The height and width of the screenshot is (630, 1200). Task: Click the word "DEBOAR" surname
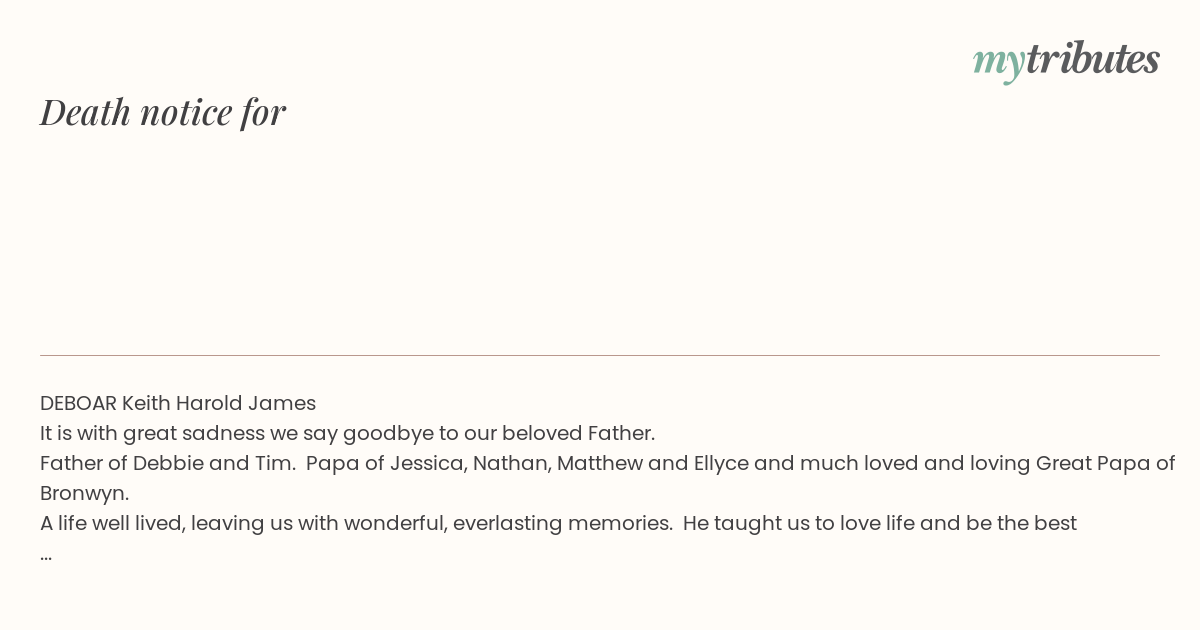(78, 403)
